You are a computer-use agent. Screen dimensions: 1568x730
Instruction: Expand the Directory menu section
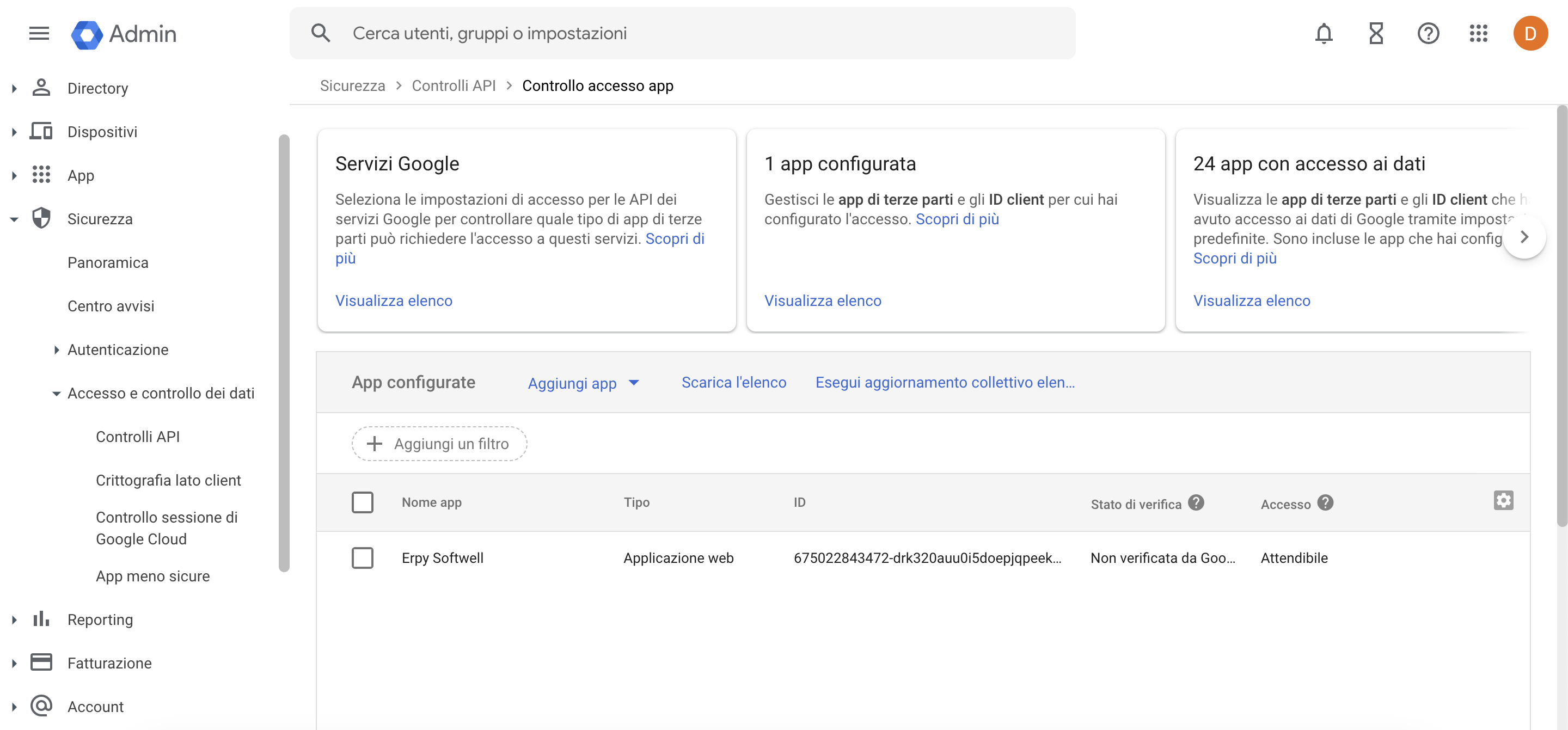14,89
